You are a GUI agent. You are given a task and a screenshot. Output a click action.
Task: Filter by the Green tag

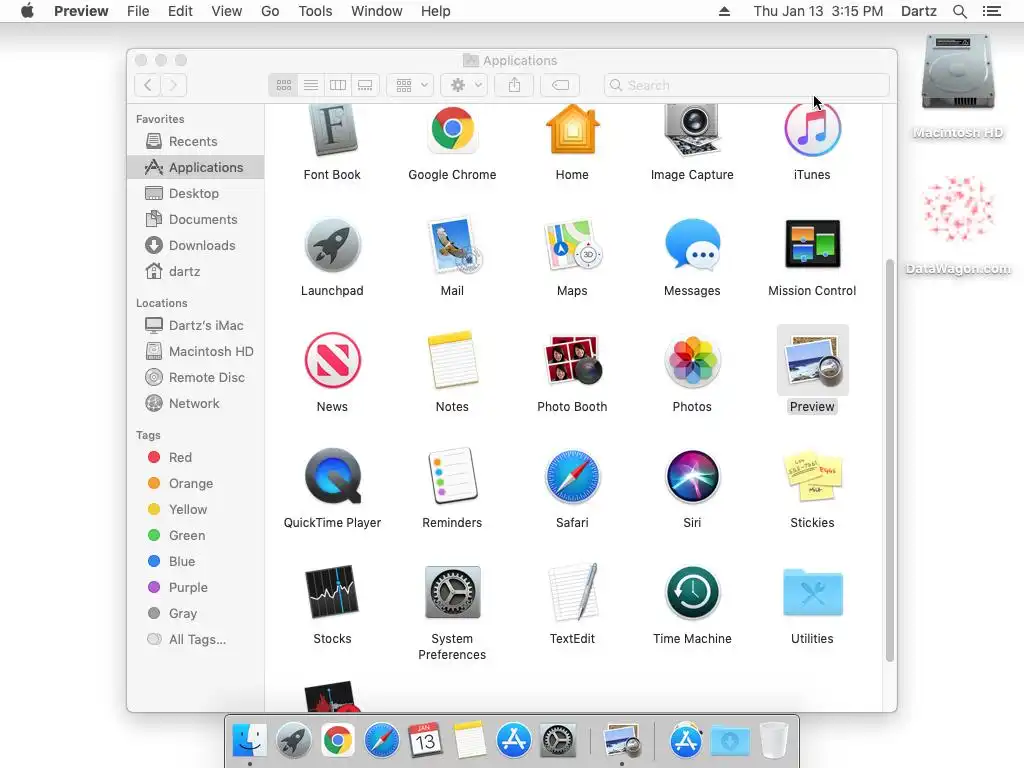click(195, 536)
